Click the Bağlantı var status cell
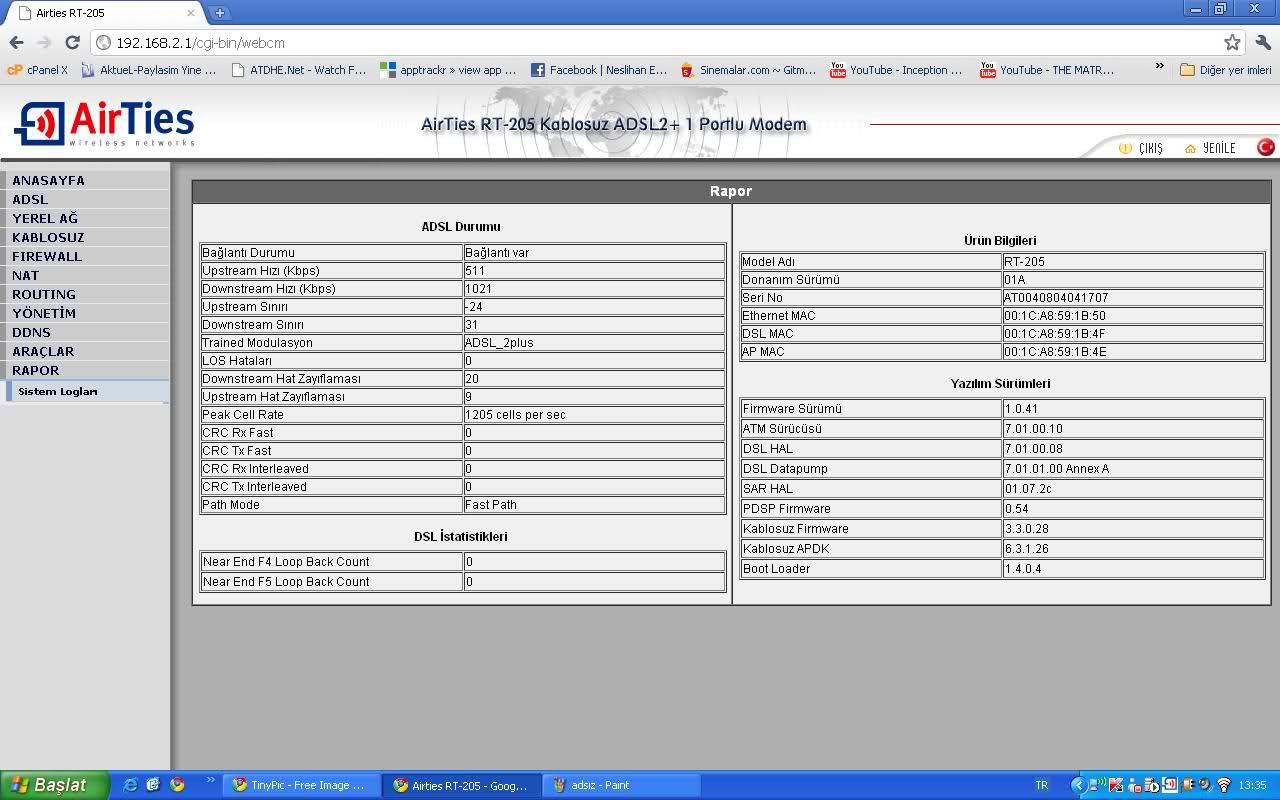This screenshot has width=1280, height=800. coord(594,253)
